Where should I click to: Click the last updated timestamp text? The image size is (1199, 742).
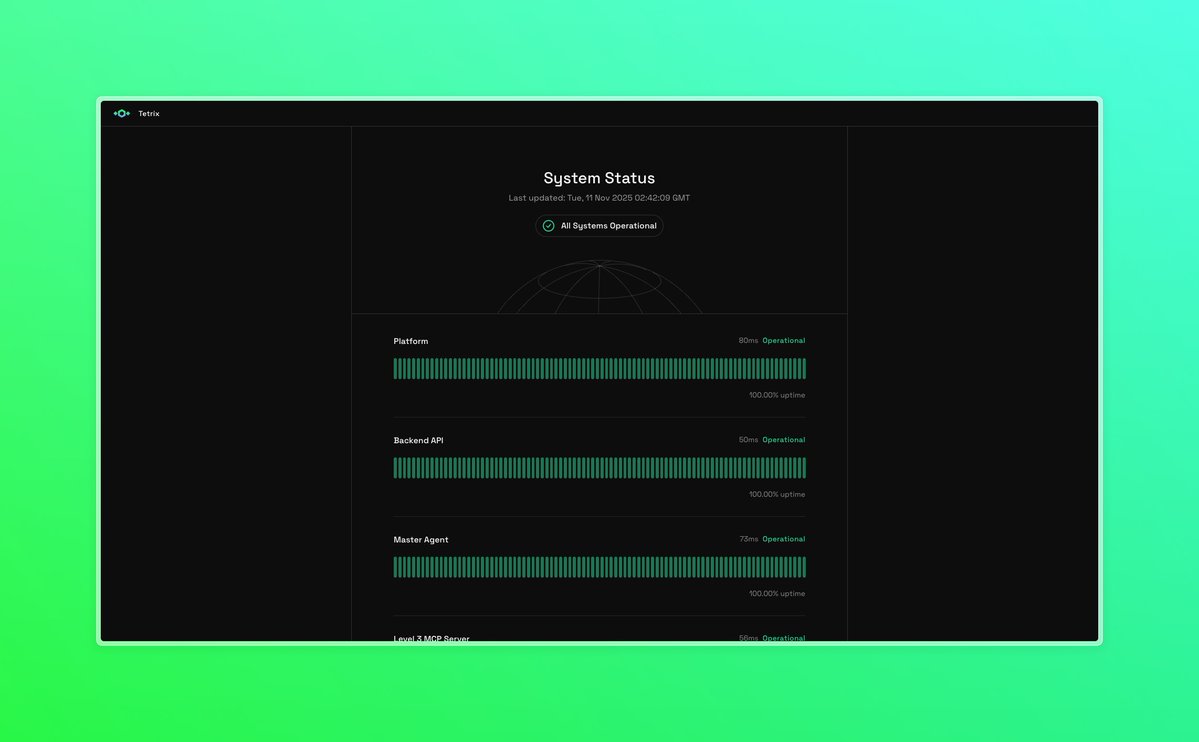(x=599, y=197)
